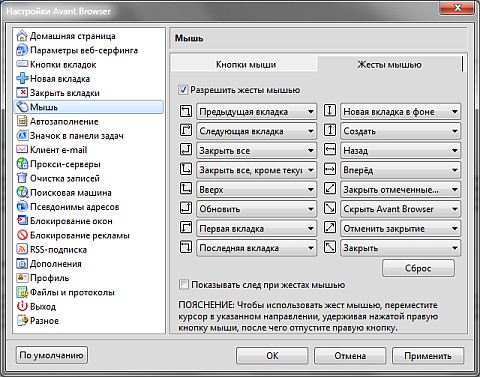Click the Поисковая машина icon
The image size is (480, 377).
[22, 192]
